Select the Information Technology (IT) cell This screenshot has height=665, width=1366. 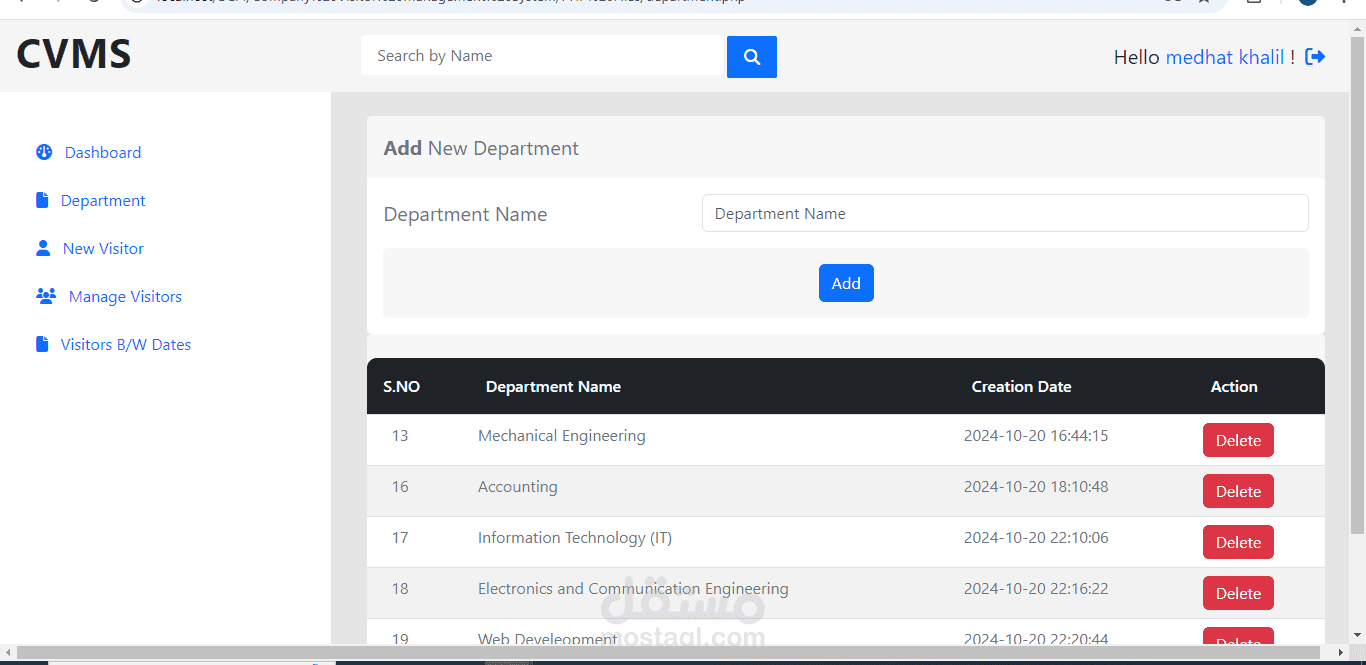point(575,537)
